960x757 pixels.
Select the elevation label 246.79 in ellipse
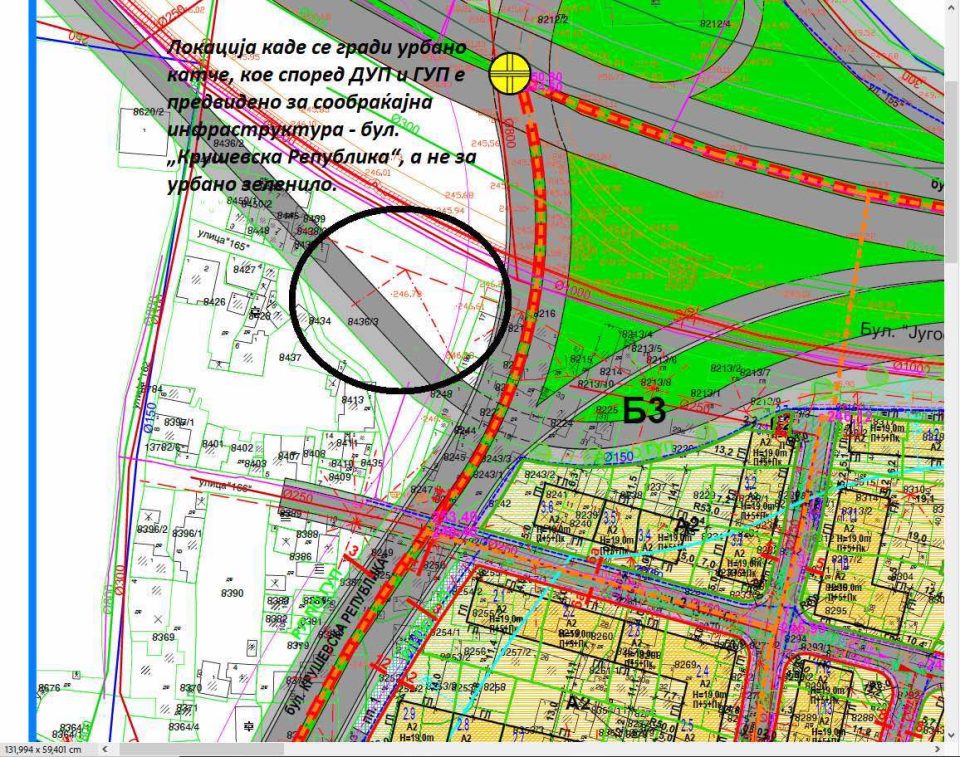[408, 294]
